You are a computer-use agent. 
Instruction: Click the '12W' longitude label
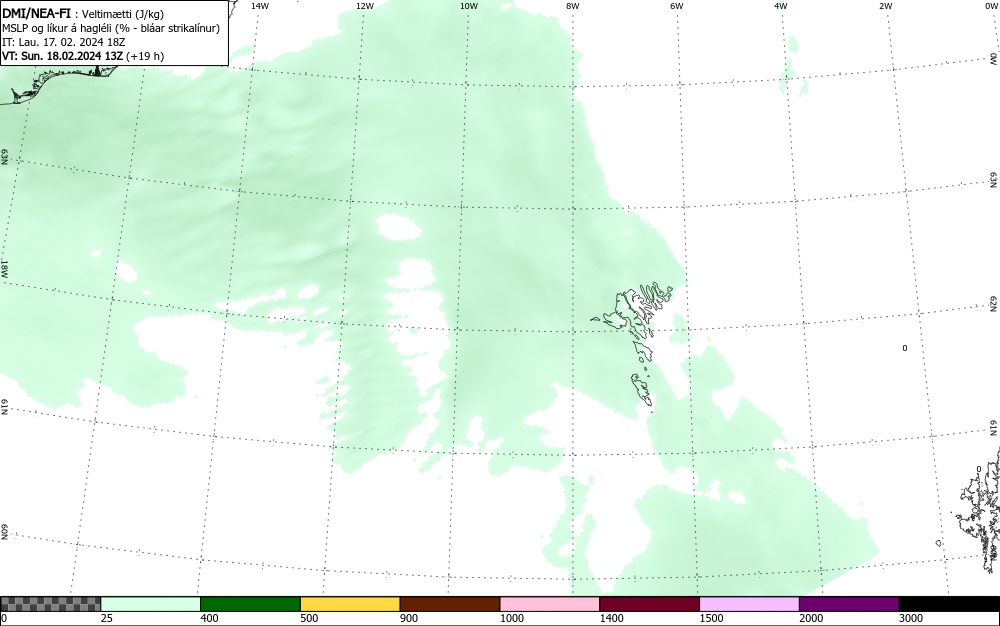pyautogui.click(x=365, y=6)
